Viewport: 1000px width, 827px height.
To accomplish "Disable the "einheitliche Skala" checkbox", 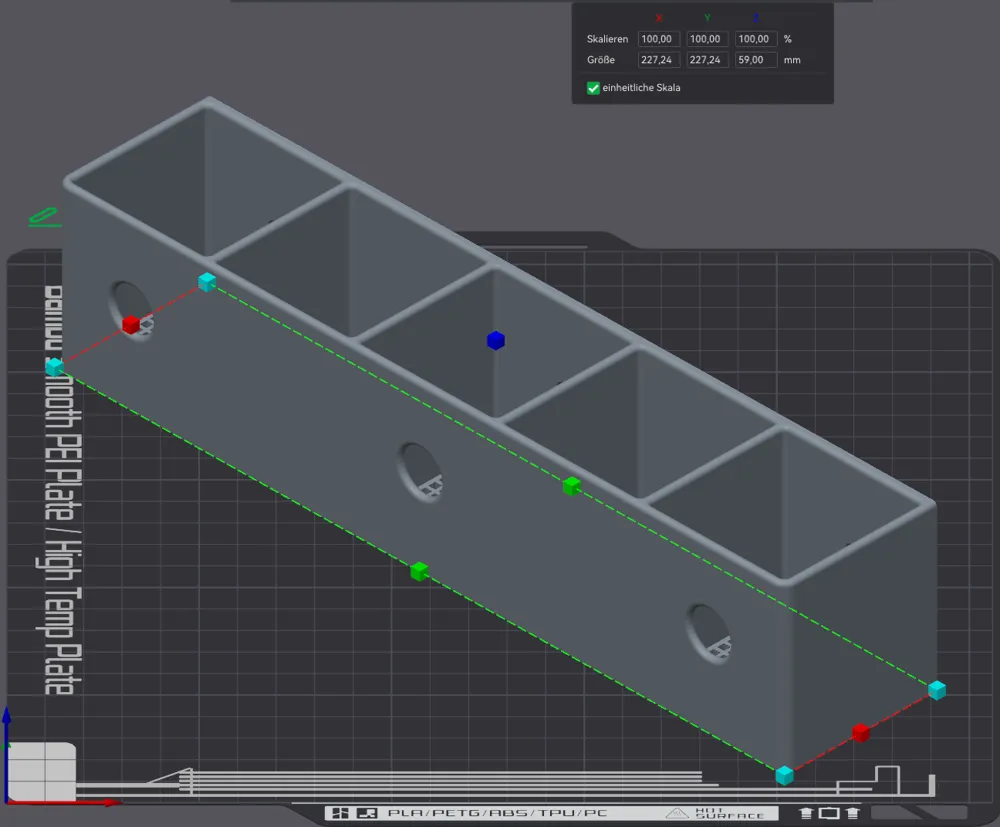I will (593, 88).
